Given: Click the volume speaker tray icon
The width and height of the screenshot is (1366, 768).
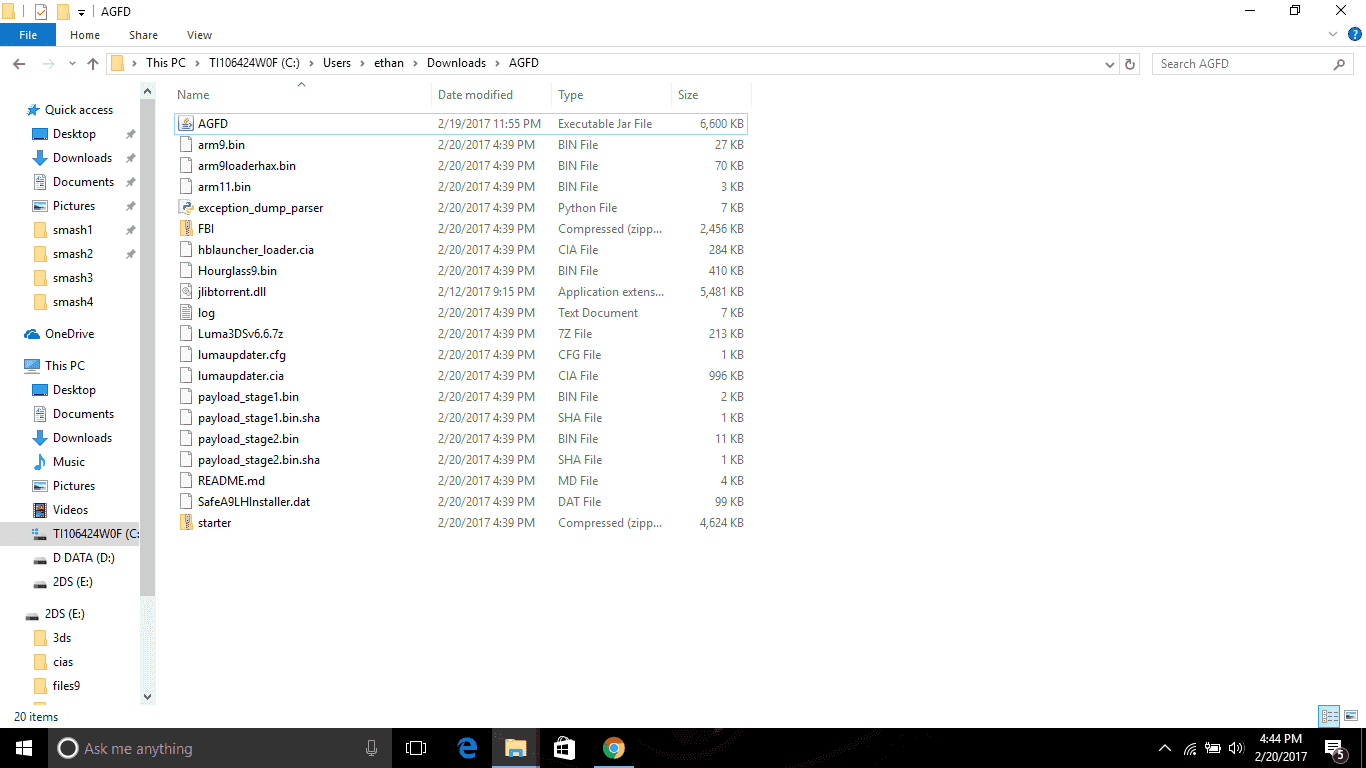Looking at the screenshot, I should 1236,748.
